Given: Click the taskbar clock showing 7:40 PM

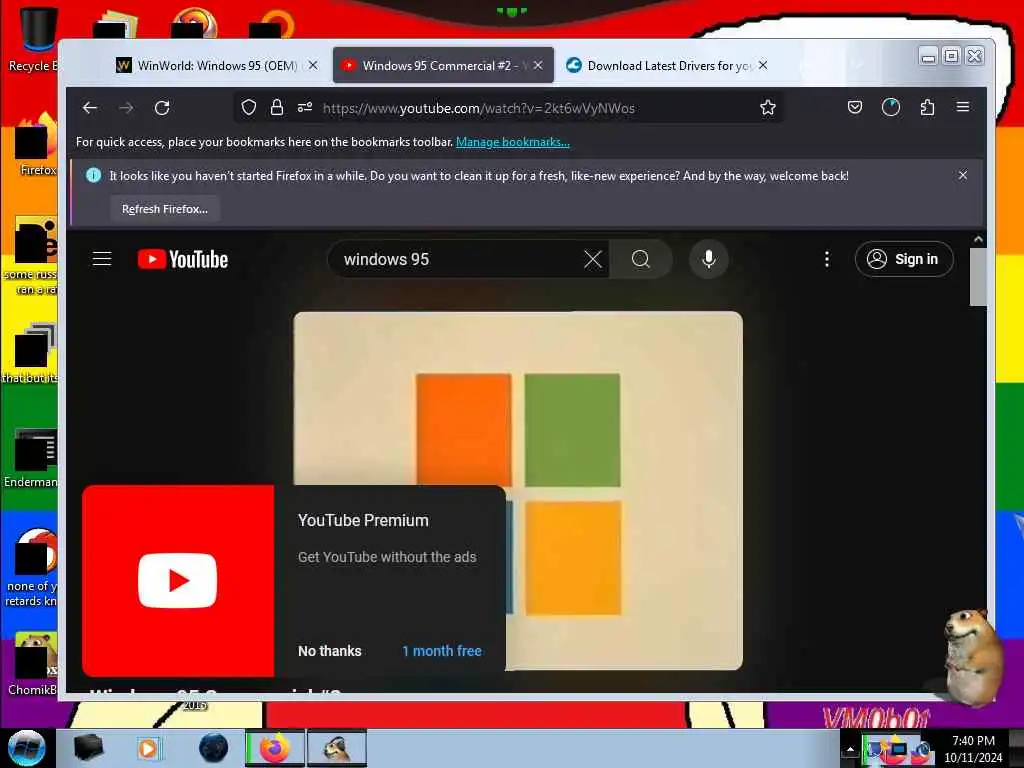Looking at the screenshot, I should [x=973, y=749].
